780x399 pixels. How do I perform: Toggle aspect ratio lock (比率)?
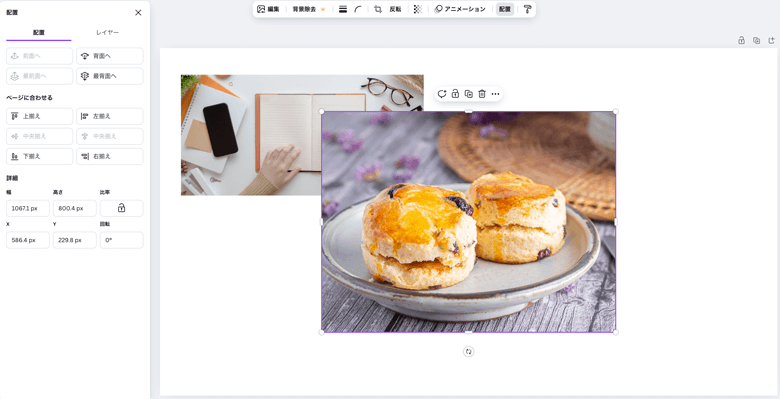coord(121,208)
